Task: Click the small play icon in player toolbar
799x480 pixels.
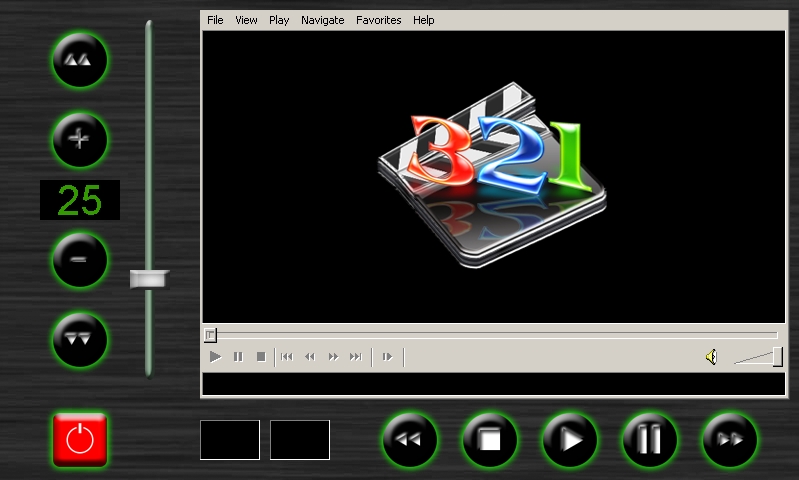Action: coord(215,357)
